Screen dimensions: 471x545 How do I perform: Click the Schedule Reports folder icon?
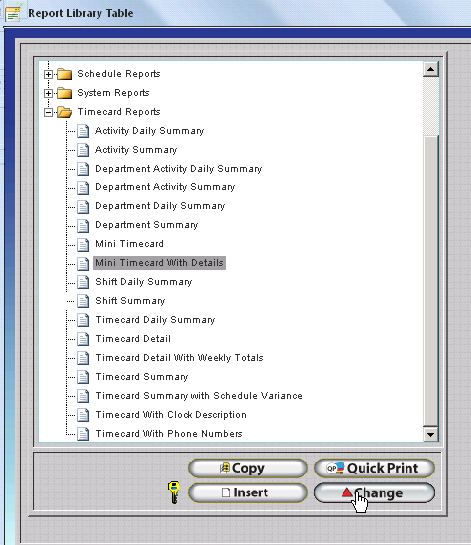65,74
